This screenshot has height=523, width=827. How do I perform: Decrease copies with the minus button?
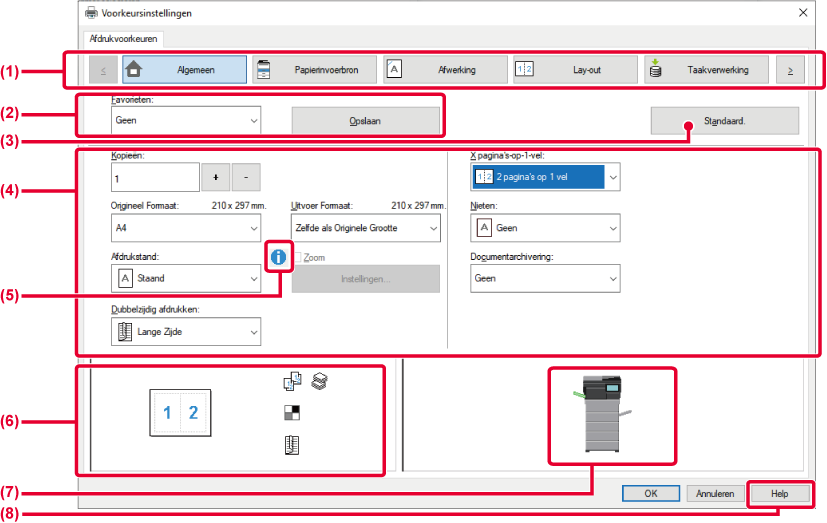coord(246,178)
